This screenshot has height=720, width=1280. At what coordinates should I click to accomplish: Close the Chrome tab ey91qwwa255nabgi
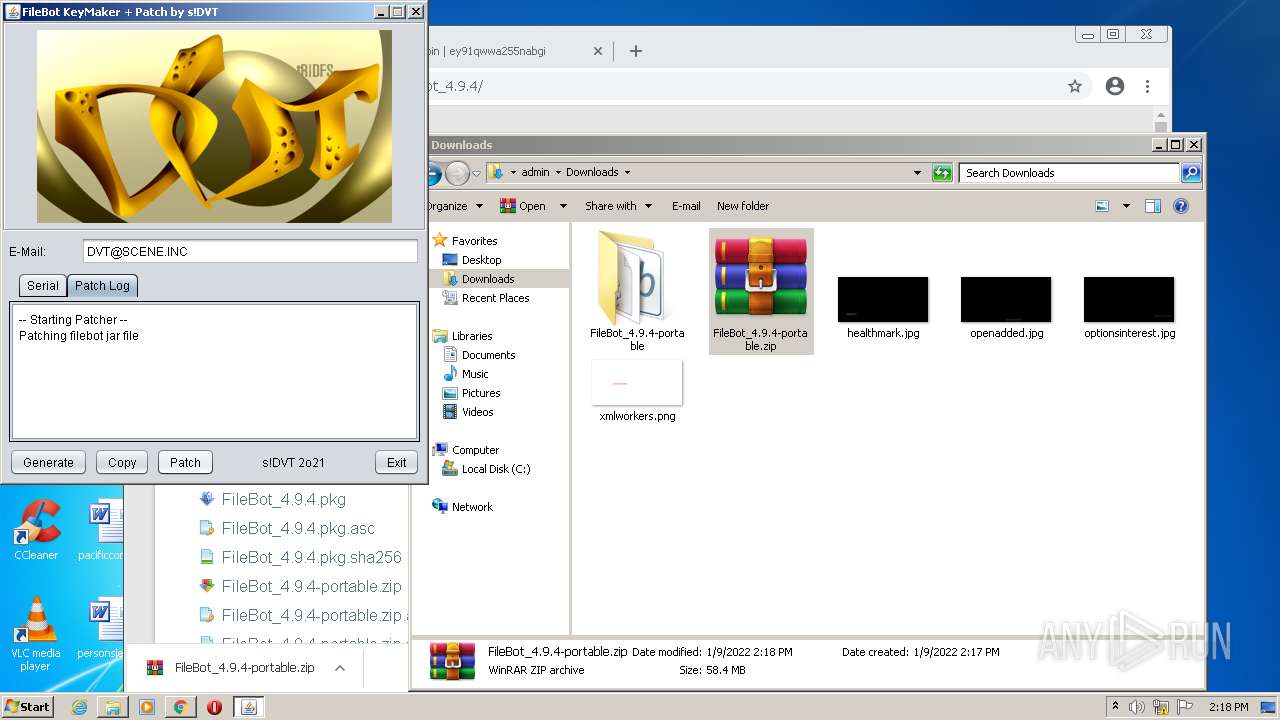coord(598,51)
